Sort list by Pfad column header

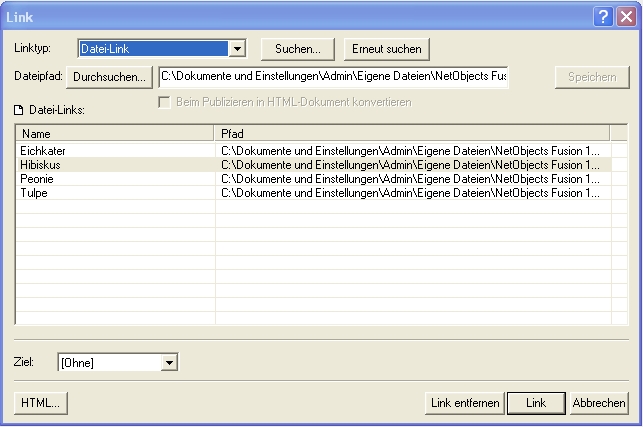coord(411,133)
